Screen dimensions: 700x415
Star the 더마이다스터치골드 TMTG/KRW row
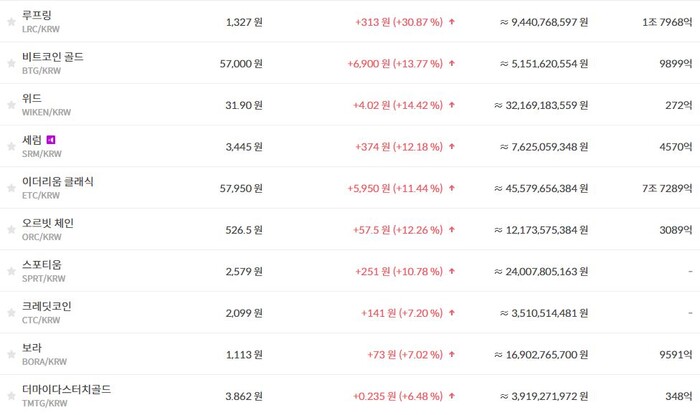(x=11, y=396)
